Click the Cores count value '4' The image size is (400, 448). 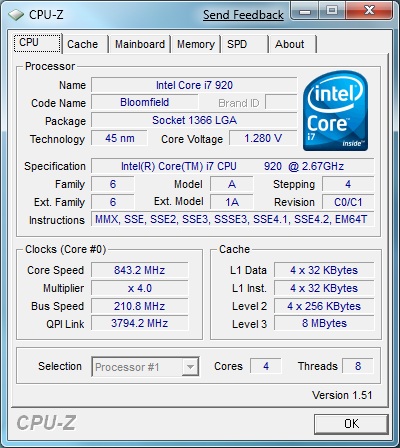[266, 366]
